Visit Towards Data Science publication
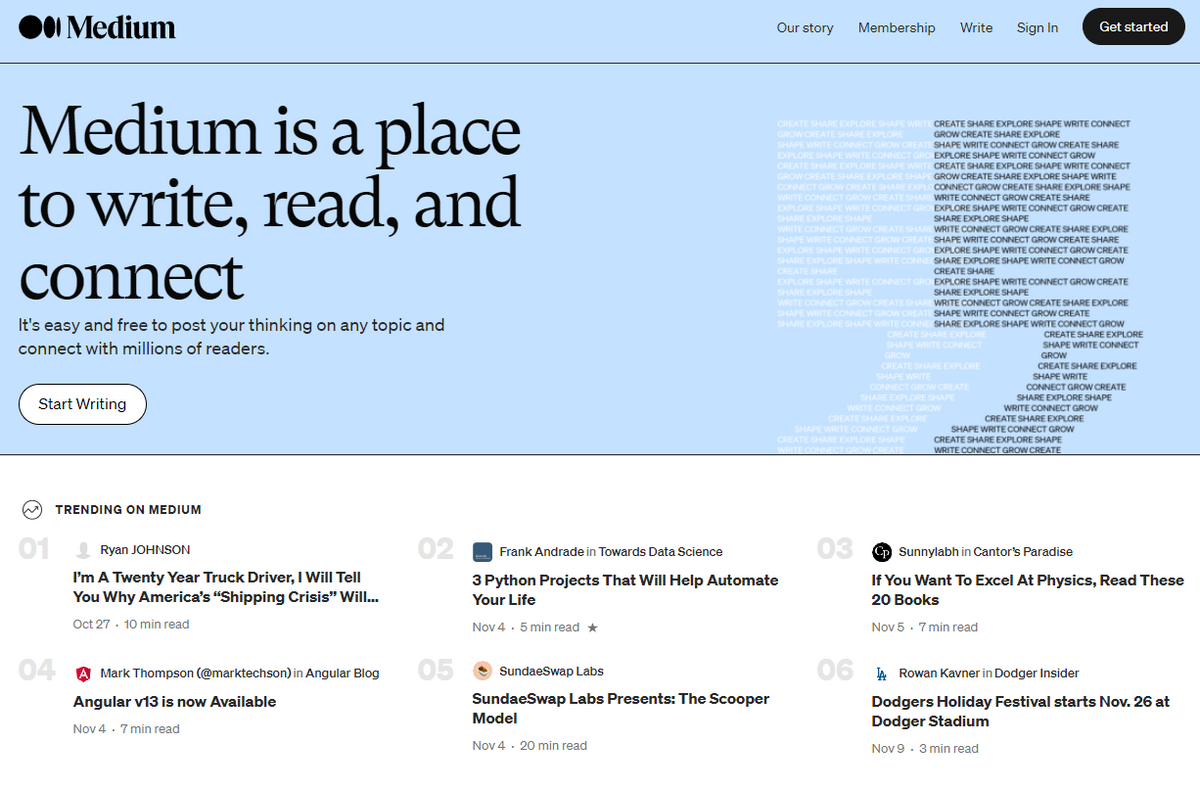The image size is (1200, 790). 660,552
